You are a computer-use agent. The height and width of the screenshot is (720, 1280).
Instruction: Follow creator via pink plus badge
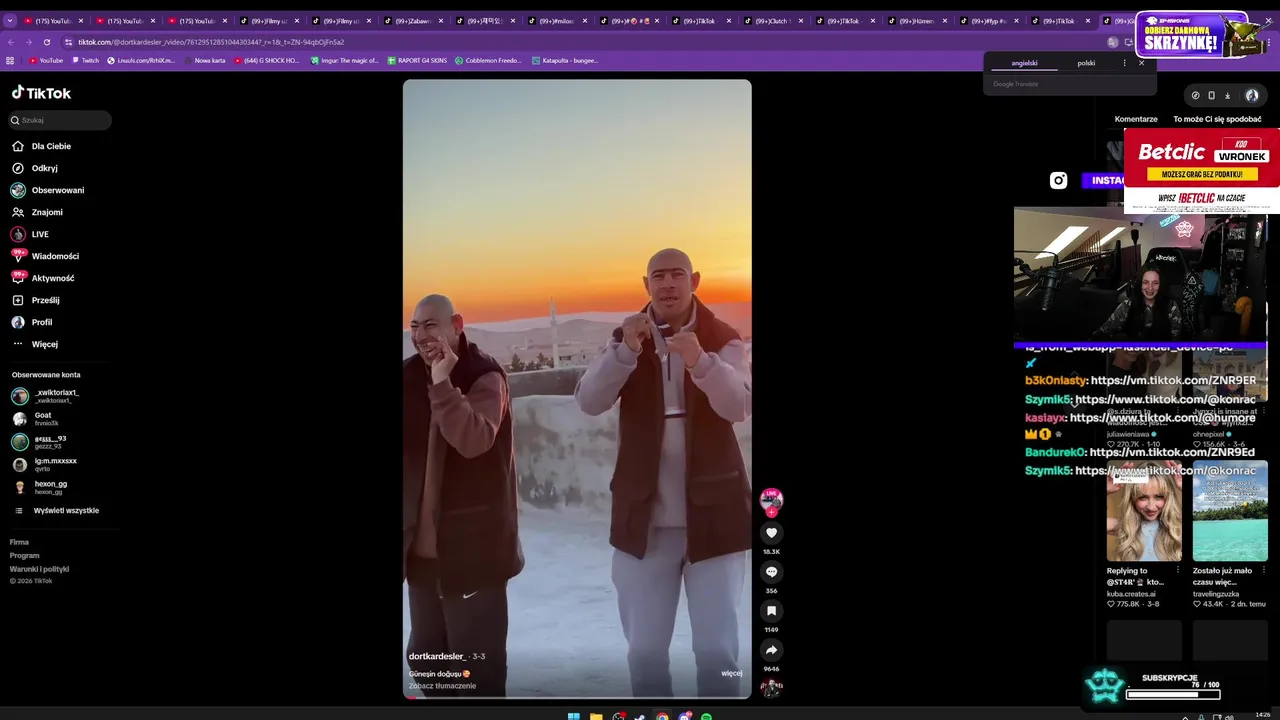(x=771, y=512)
